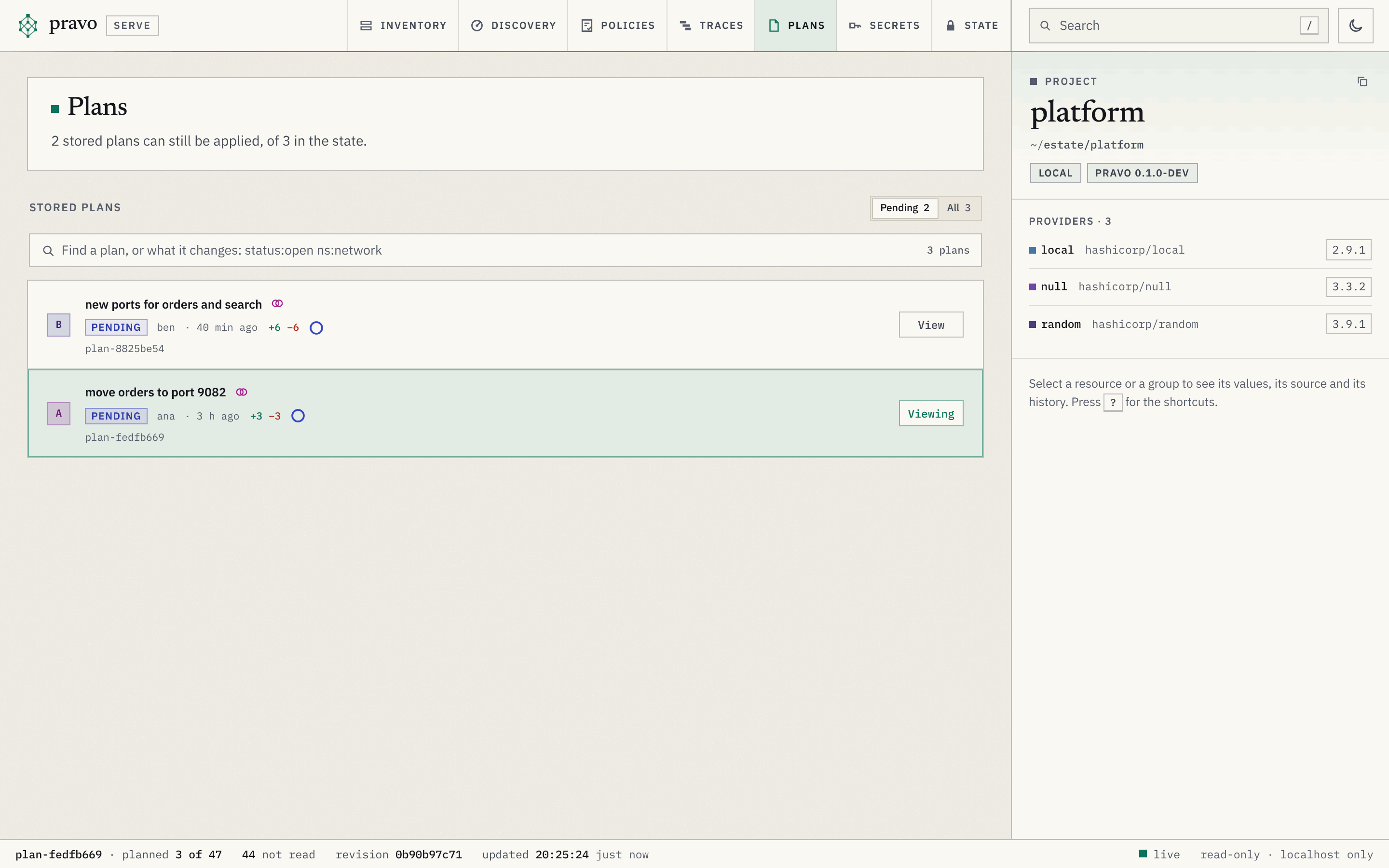
Task: Click the PENDING badge on ana's plan
Action: click(x=116, y=416)
